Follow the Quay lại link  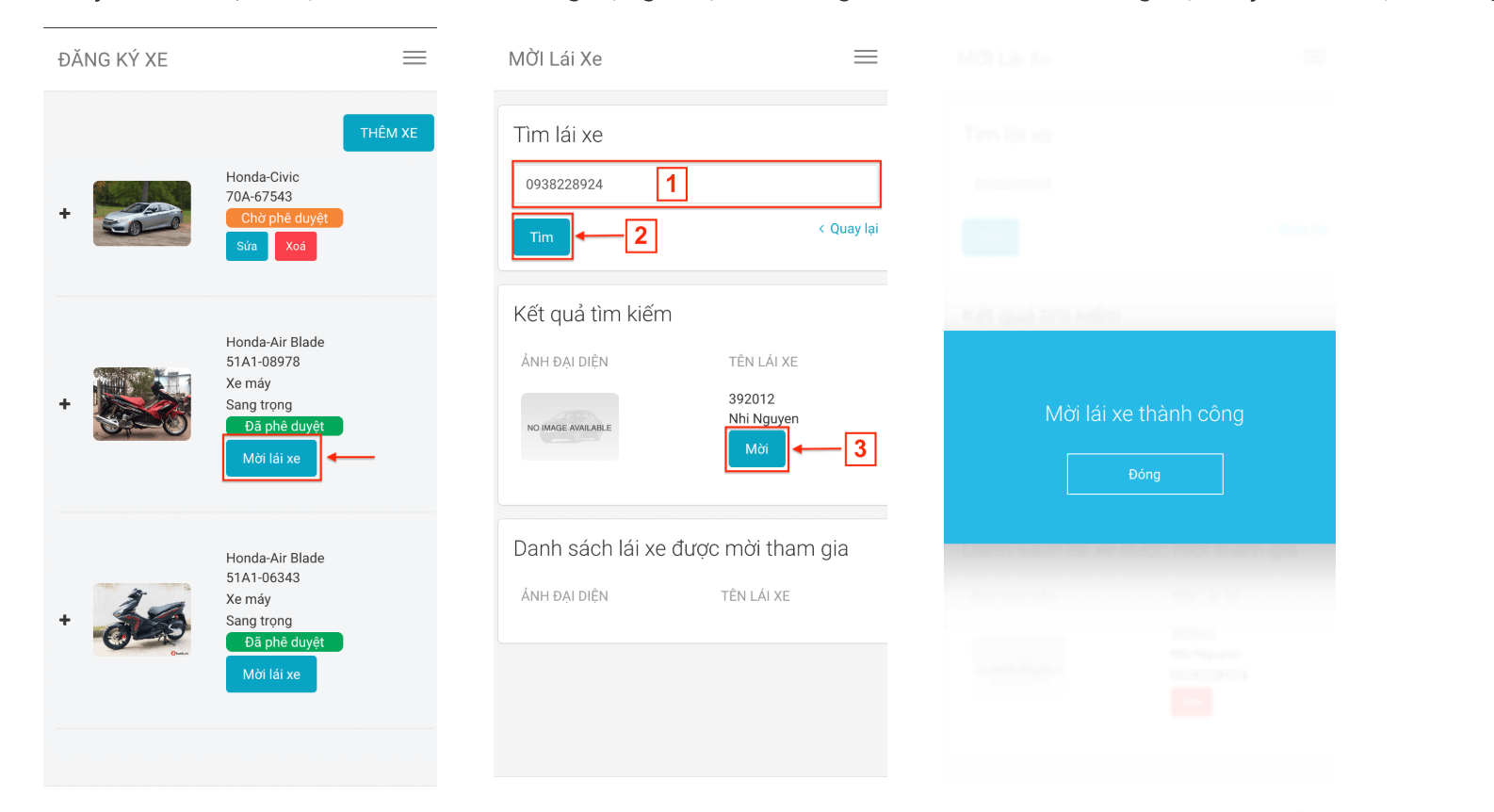pyautogui.click(x=848, y=229)
